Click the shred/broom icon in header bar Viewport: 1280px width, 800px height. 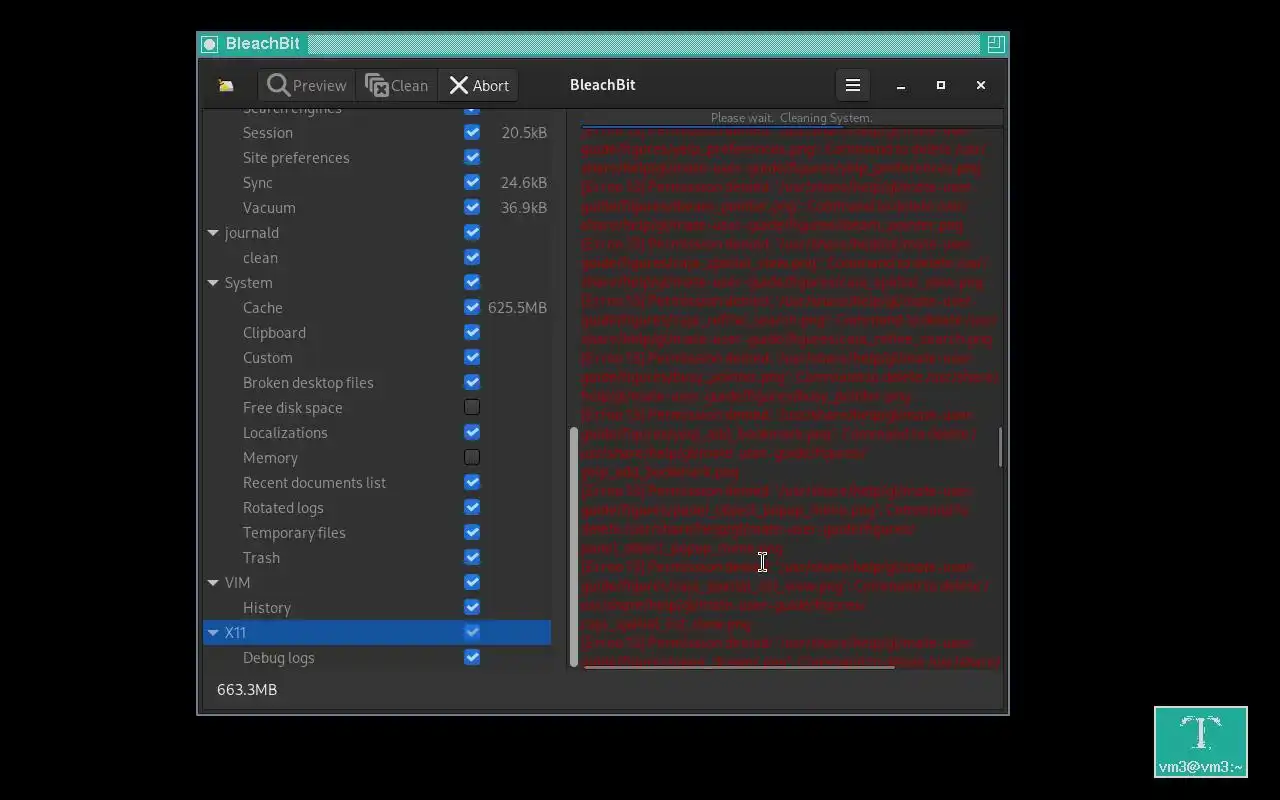226,86
